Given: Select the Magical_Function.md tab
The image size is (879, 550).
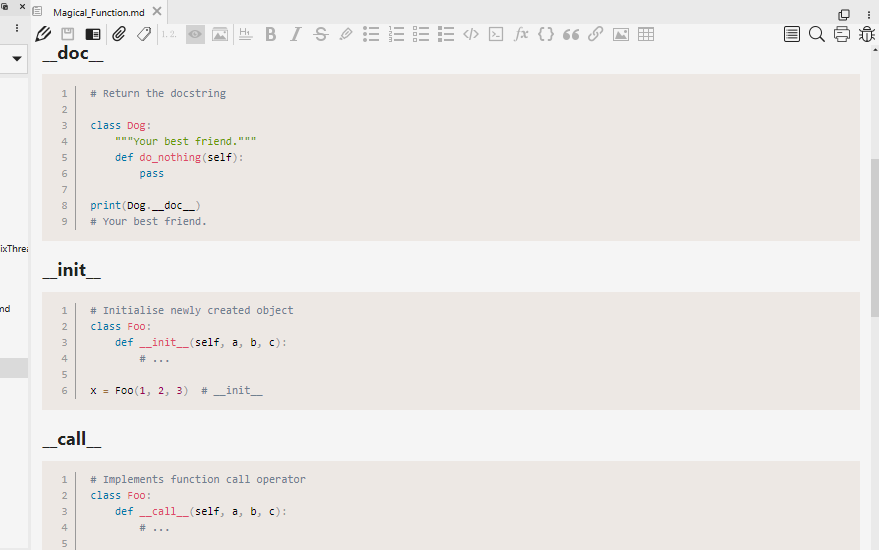Looking at the screenshot, I should tap(99, 12).
